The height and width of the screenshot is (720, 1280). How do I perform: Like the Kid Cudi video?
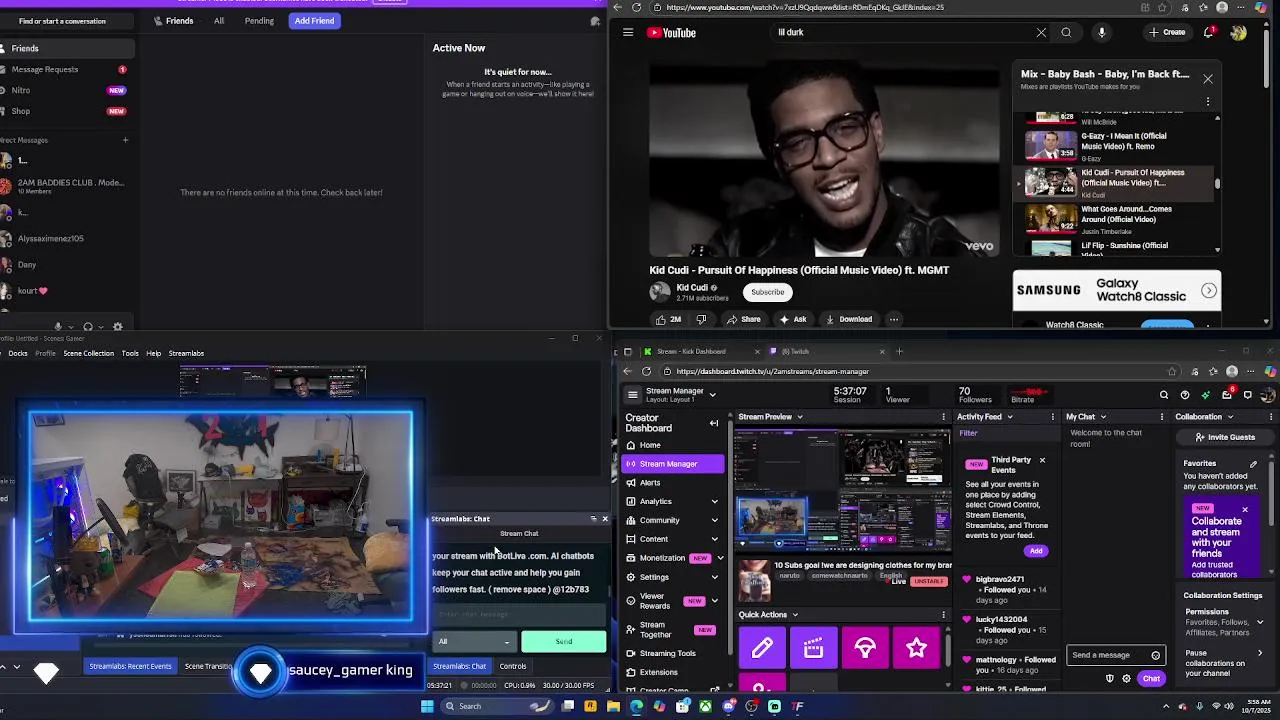pyautogui.click(x=668, y=319)
